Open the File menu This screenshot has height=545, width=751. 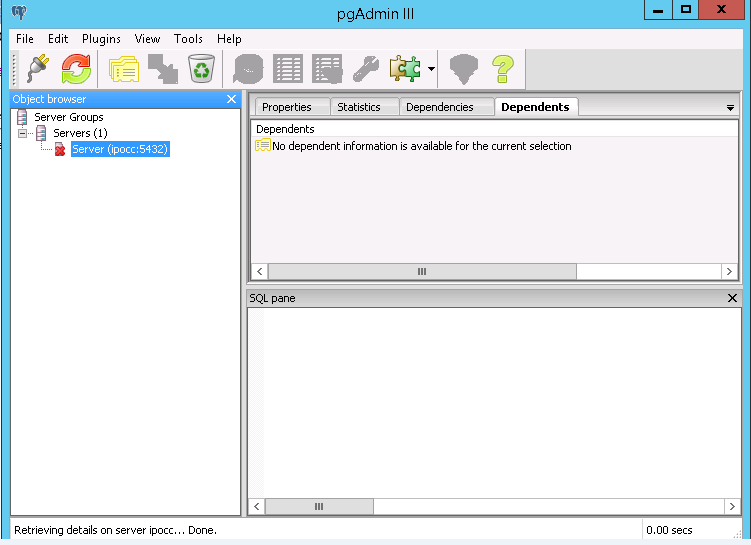click(x=25, y=39)
